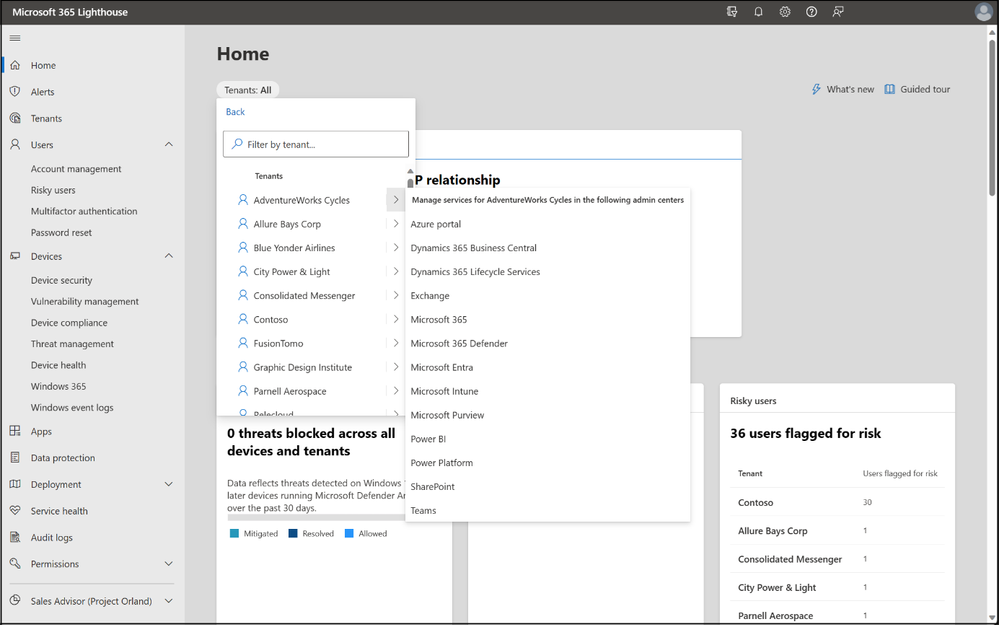Open Microsoft Entra admin center
The image size is (999, 625).
[x=442, y=367]
